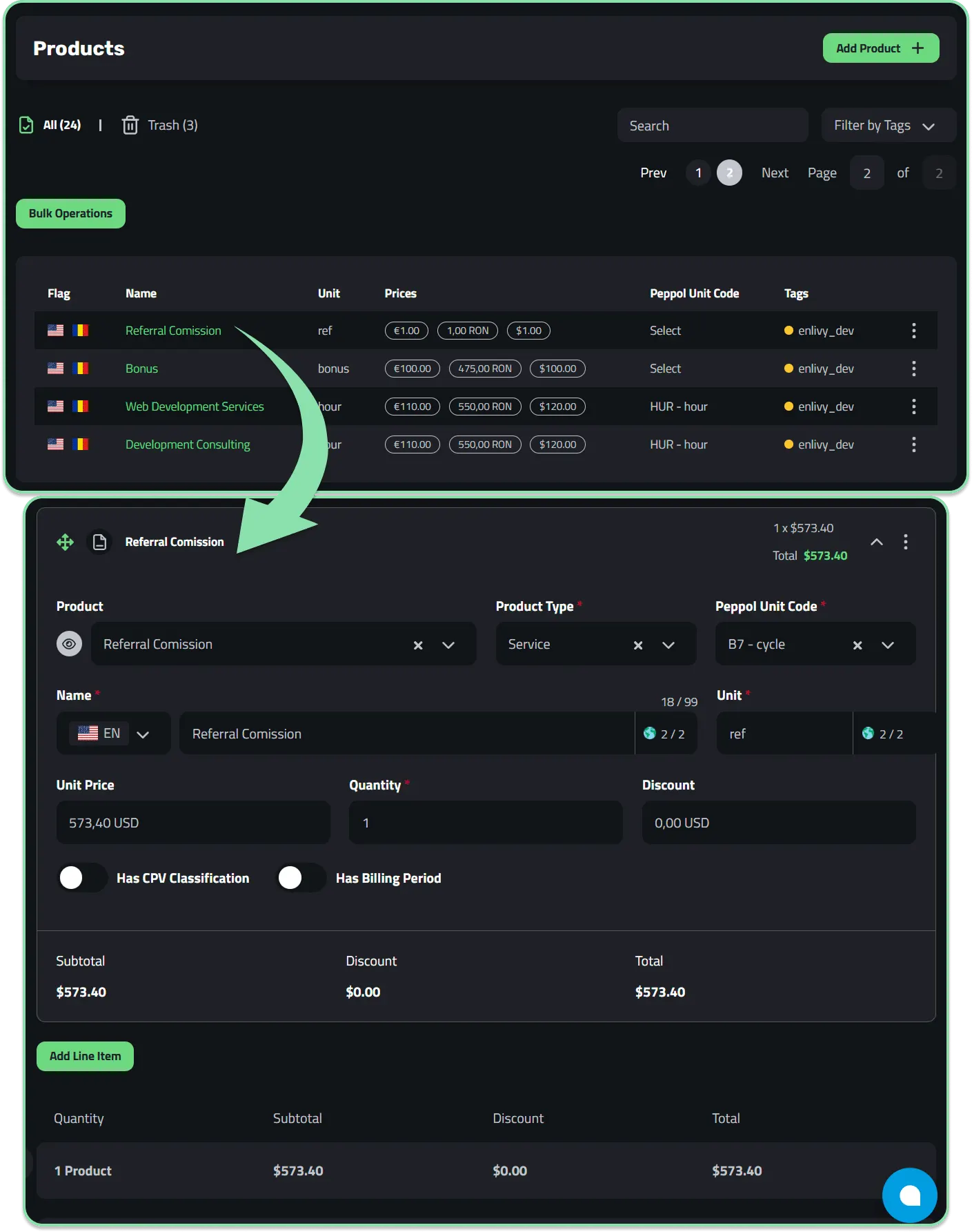The height and width of the screenshot is (1232, 972).
Task: Expand the Product Type dropdown
Action: (668, 645)
